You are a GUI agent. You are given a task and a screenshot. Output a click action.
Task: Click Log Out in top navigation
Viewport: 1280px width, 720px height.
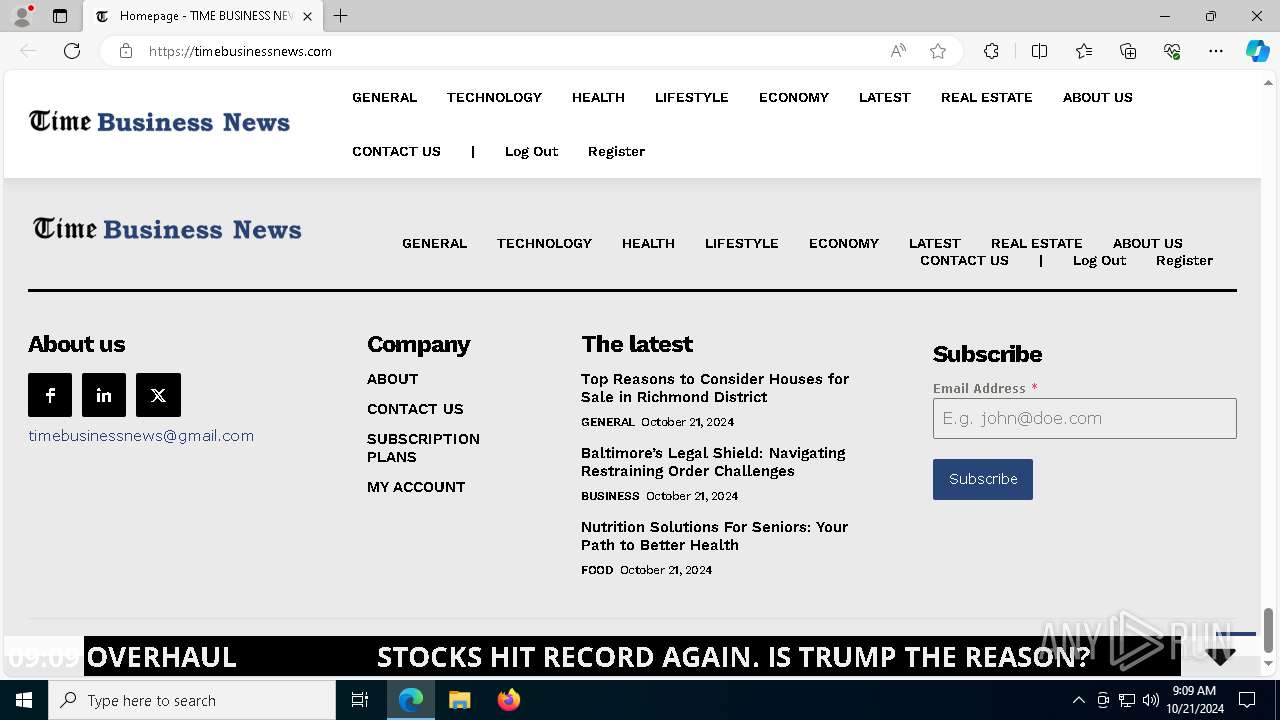click(x=531, y=151)
